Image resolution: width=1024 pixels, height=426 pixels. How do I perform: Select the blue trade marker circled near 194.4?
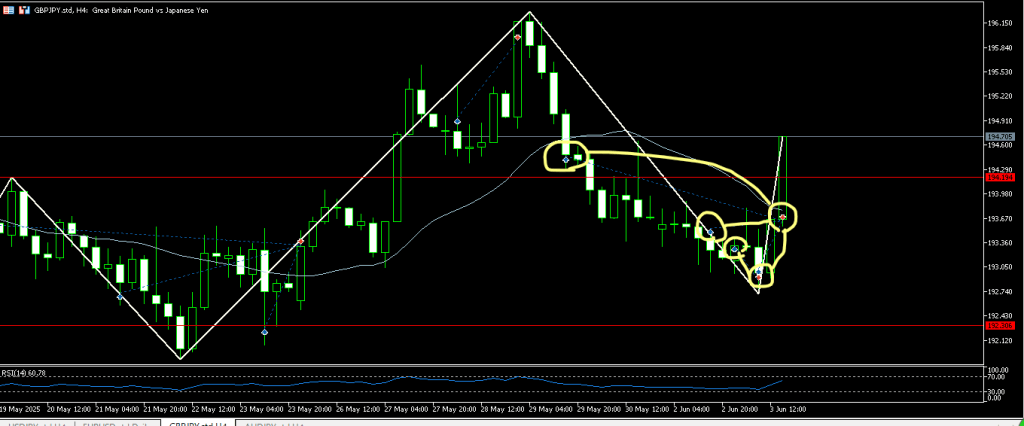click(x=566, y=159)
